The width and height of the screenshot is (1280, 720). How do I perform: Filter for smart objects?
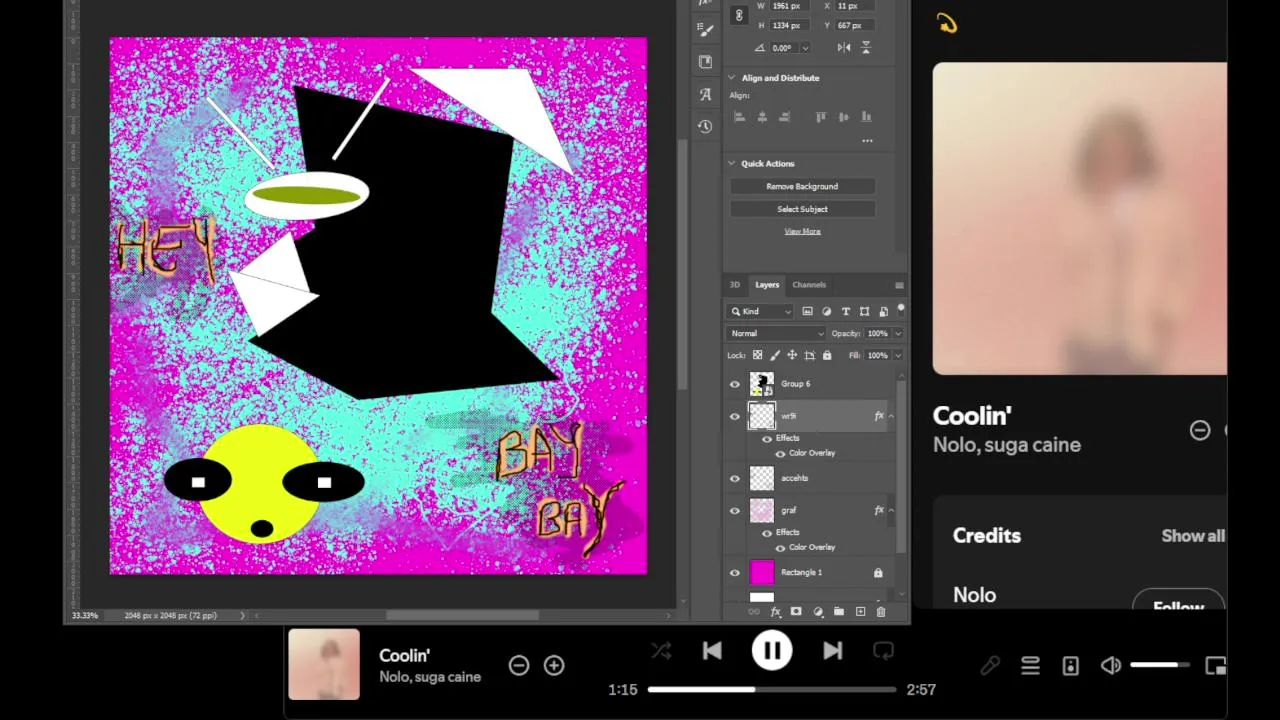(884, 311)
